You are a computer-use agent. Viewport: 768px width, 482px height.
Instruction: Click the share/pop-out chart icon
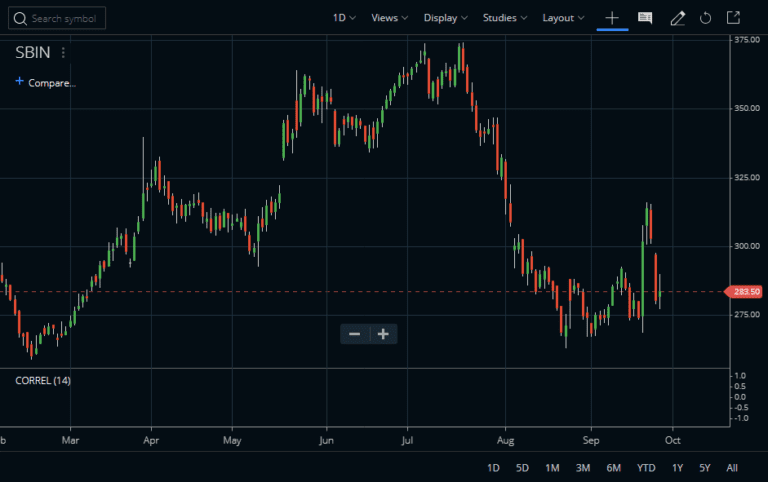(x=733, y=18)
